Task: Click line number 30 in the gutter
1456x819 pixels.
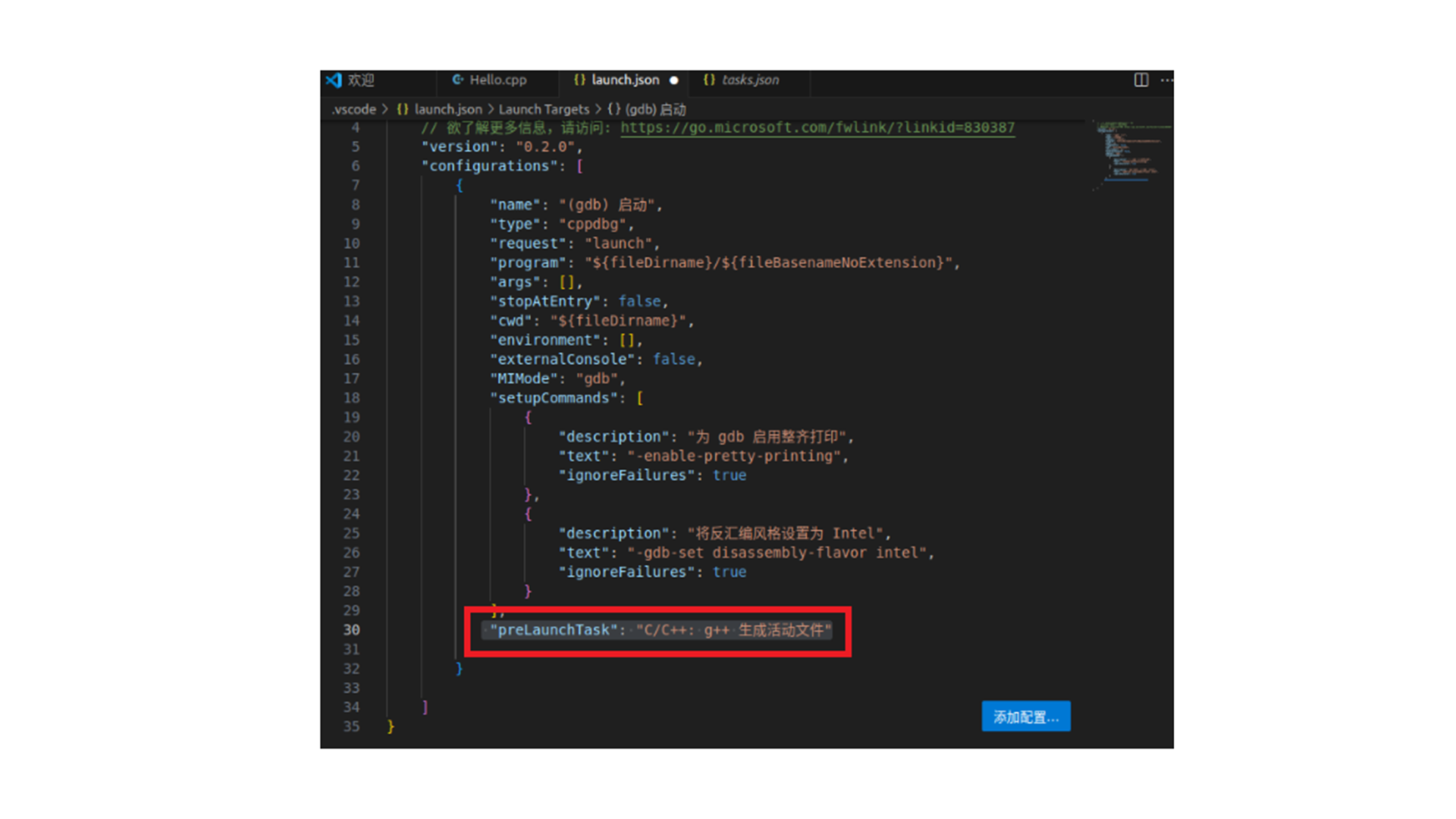Action: coord(351,630)
